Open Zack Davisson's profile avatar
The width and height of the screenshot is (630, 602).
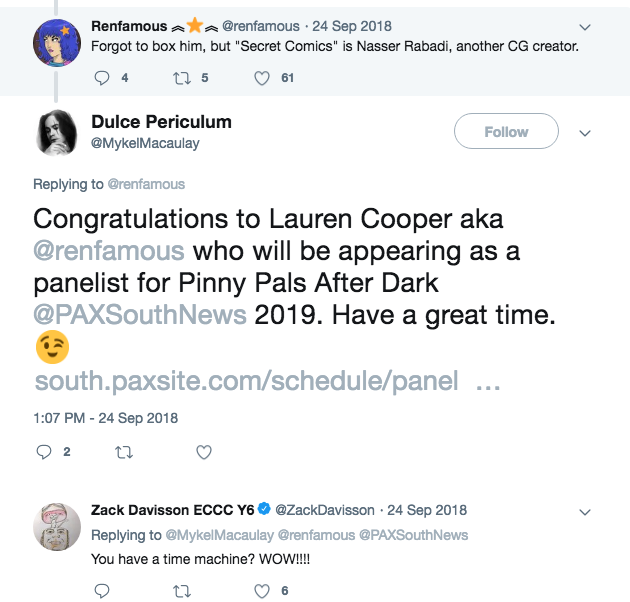pyautogui.click(x=57, y=527)
